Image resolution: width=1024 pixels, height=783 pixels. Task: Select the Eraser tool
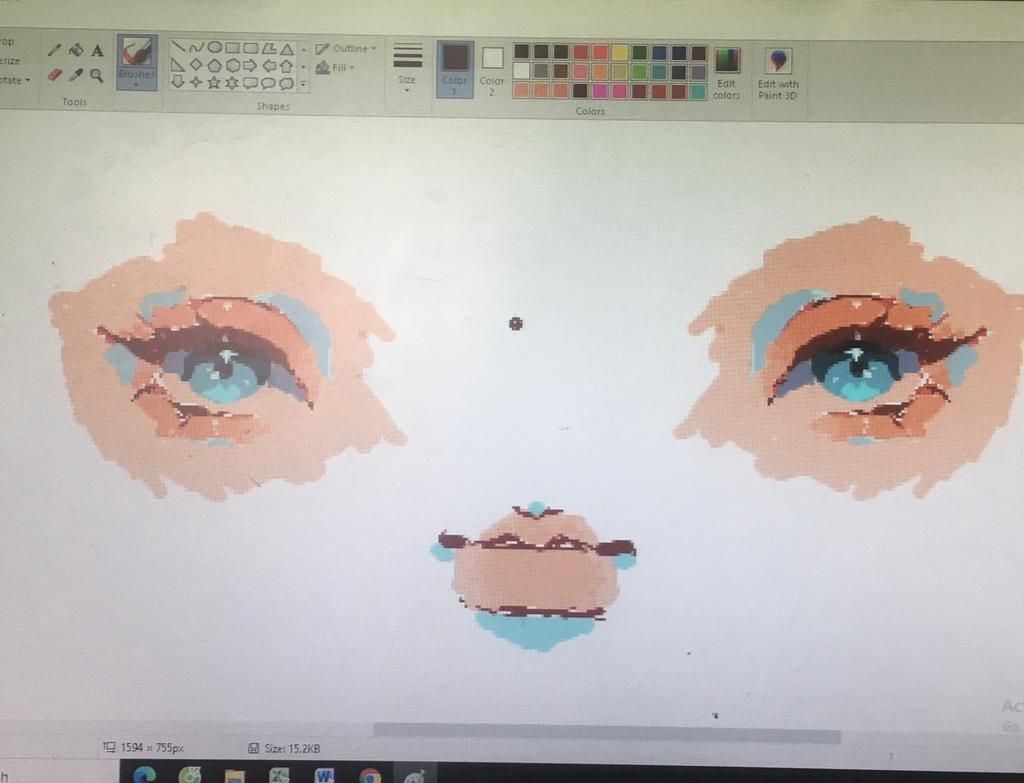(54, 75)
